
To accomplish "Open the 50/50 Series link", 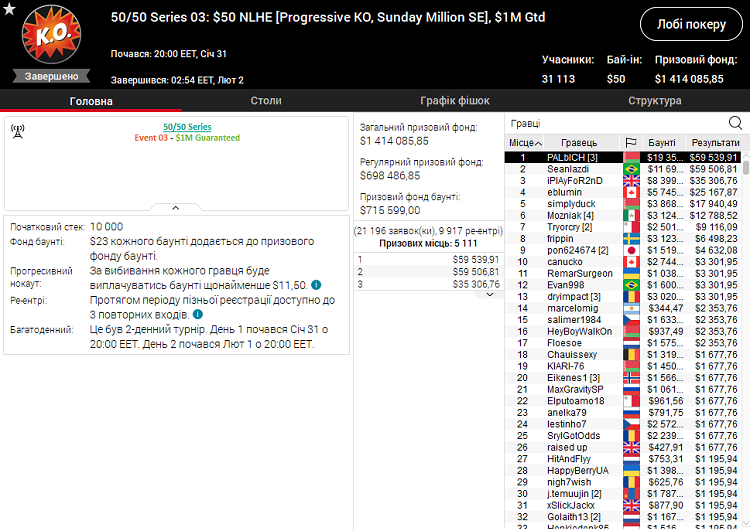I will (187, 127).
